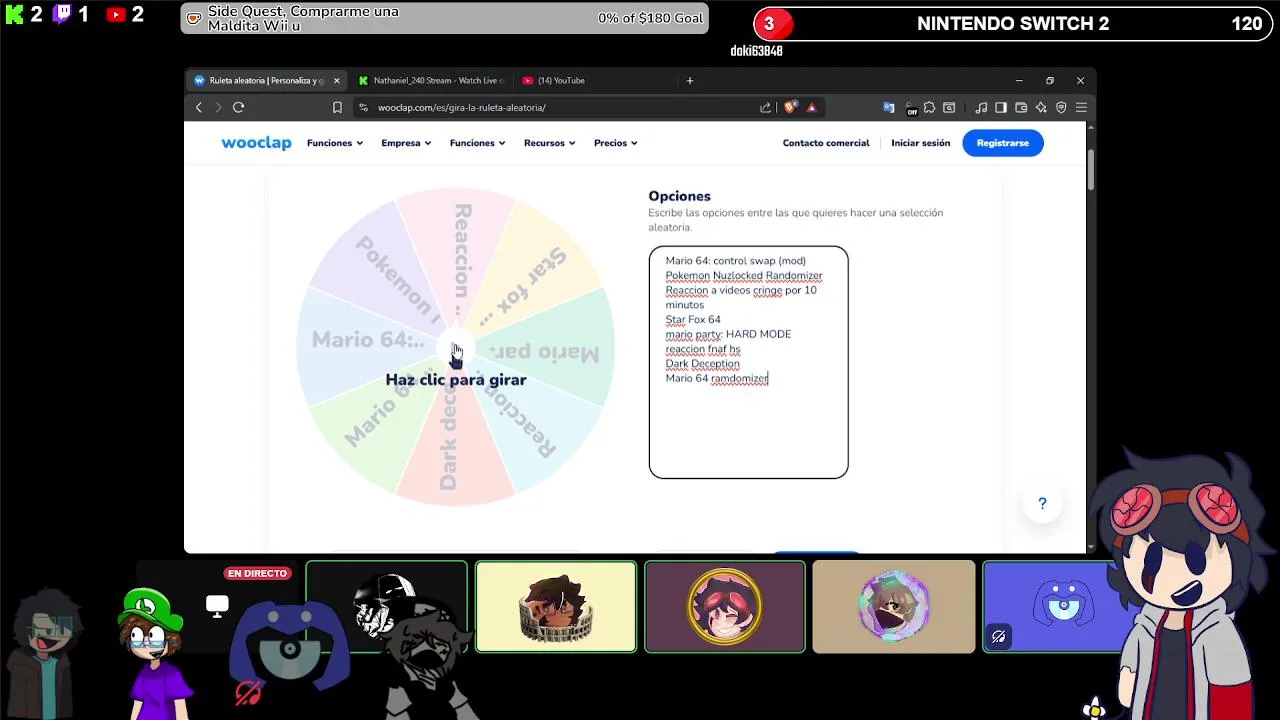Open site settings icon beside the URL
The width and height of the screenshot is (1280, 720).
[363, 107]
